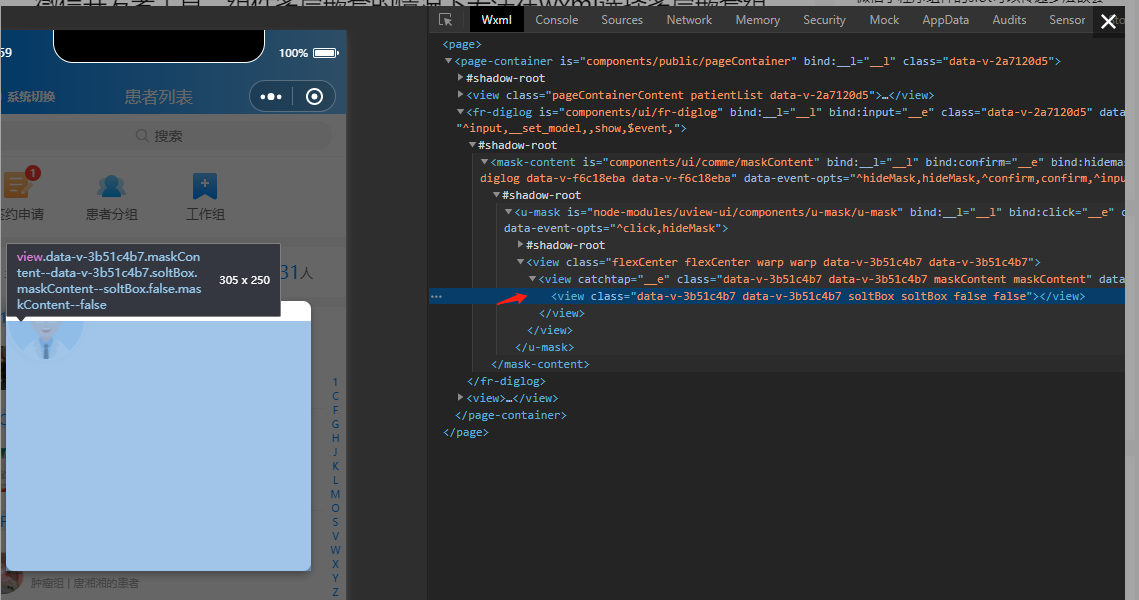Jump to letter C in index
Screen dimensions: 1139x600
tap(336, 396)
